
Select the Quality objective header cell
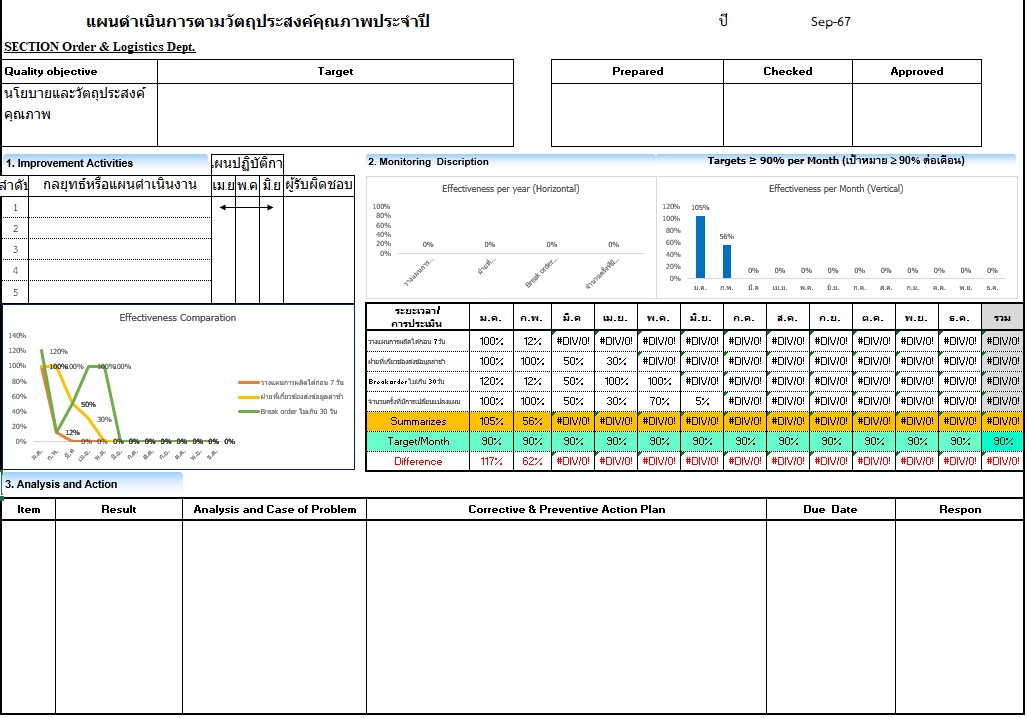coord(79,71)
